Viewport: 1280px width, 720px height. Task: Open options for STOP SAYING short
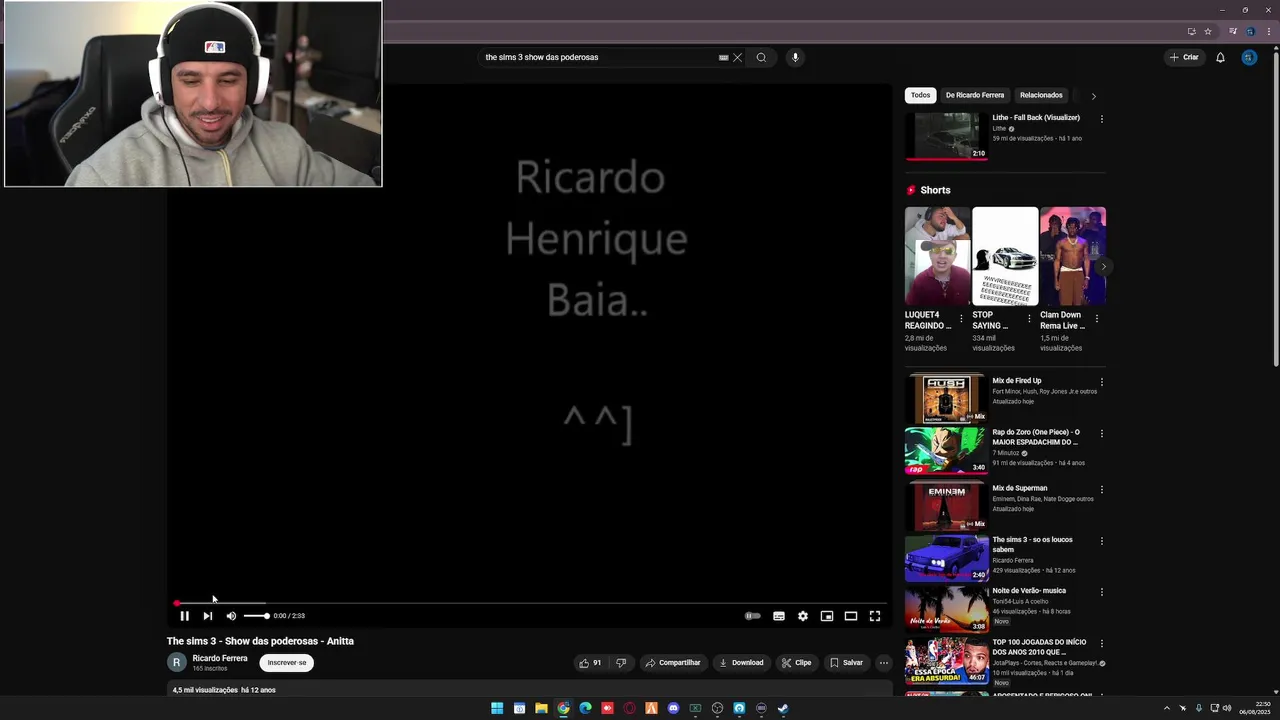[x=1029, y=319]
